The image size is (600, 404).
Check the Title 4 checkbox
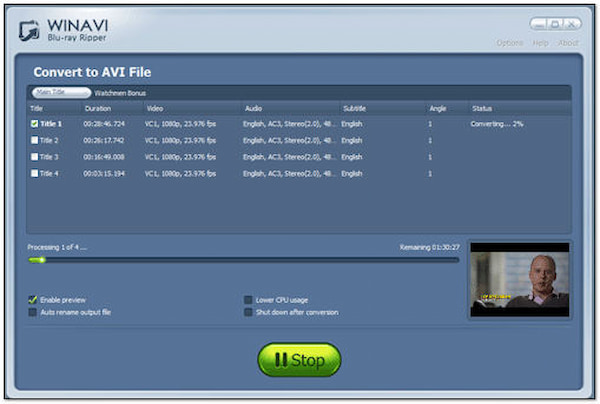coord(34,173)
